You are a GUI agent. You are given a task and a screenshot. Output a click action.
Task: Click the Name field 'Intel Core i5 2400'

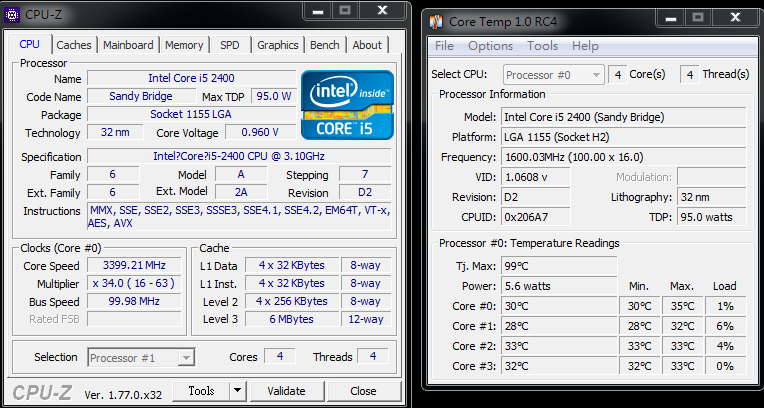191,78
